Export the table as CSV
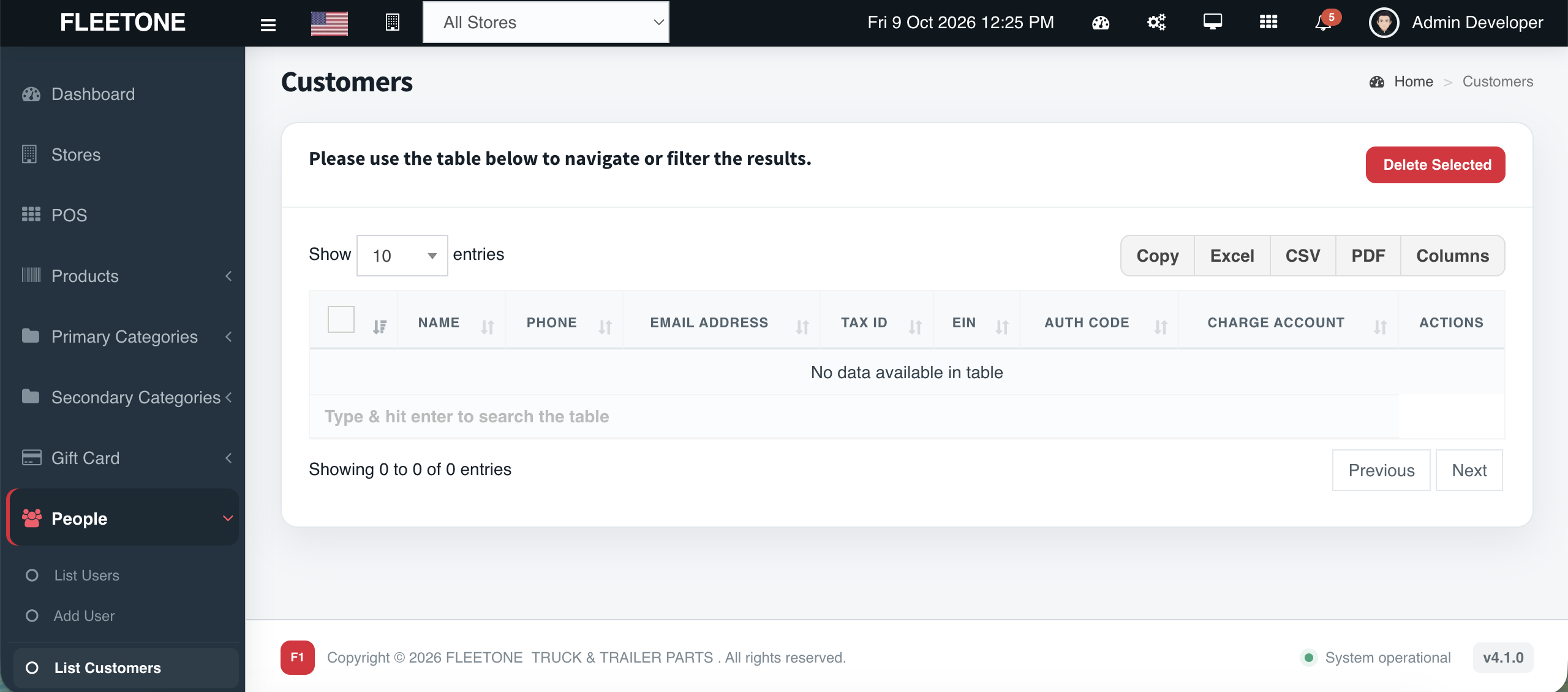Viewport: 1568px width, 692px height. click(x=1303, y=256)
